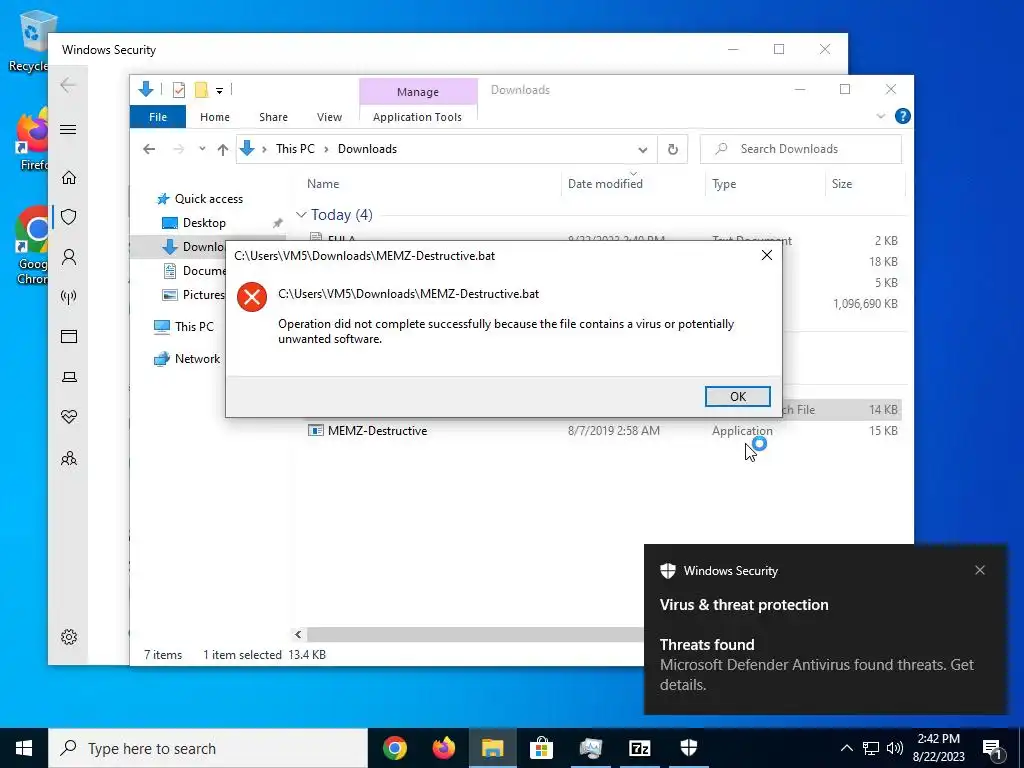Refresh the Downloads folder
Image resolution: width=1024 pixels, height=768 pixels.
coord(673,150)
